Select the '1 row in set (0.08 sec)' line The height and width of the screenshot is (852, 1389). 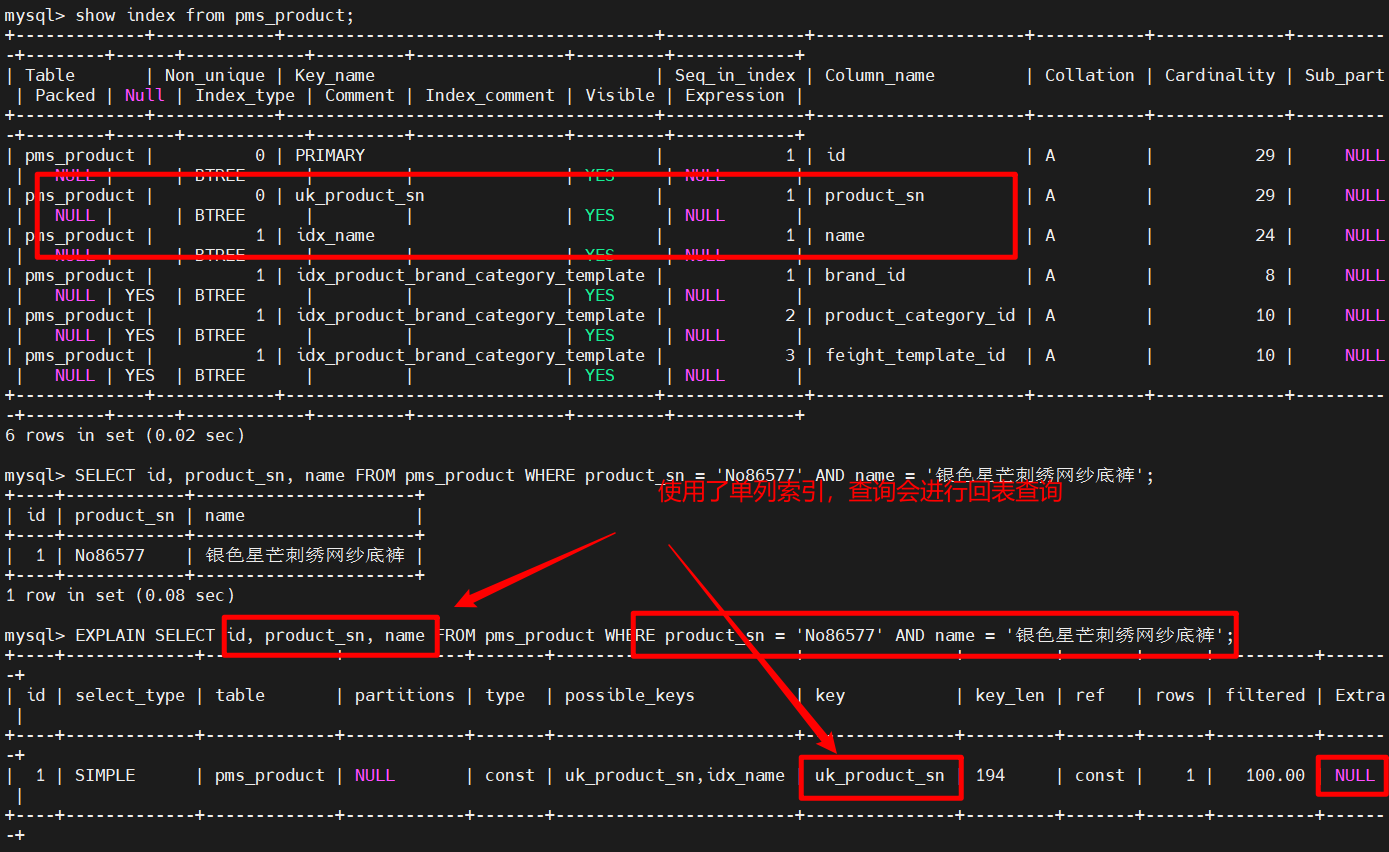[120, 596]
